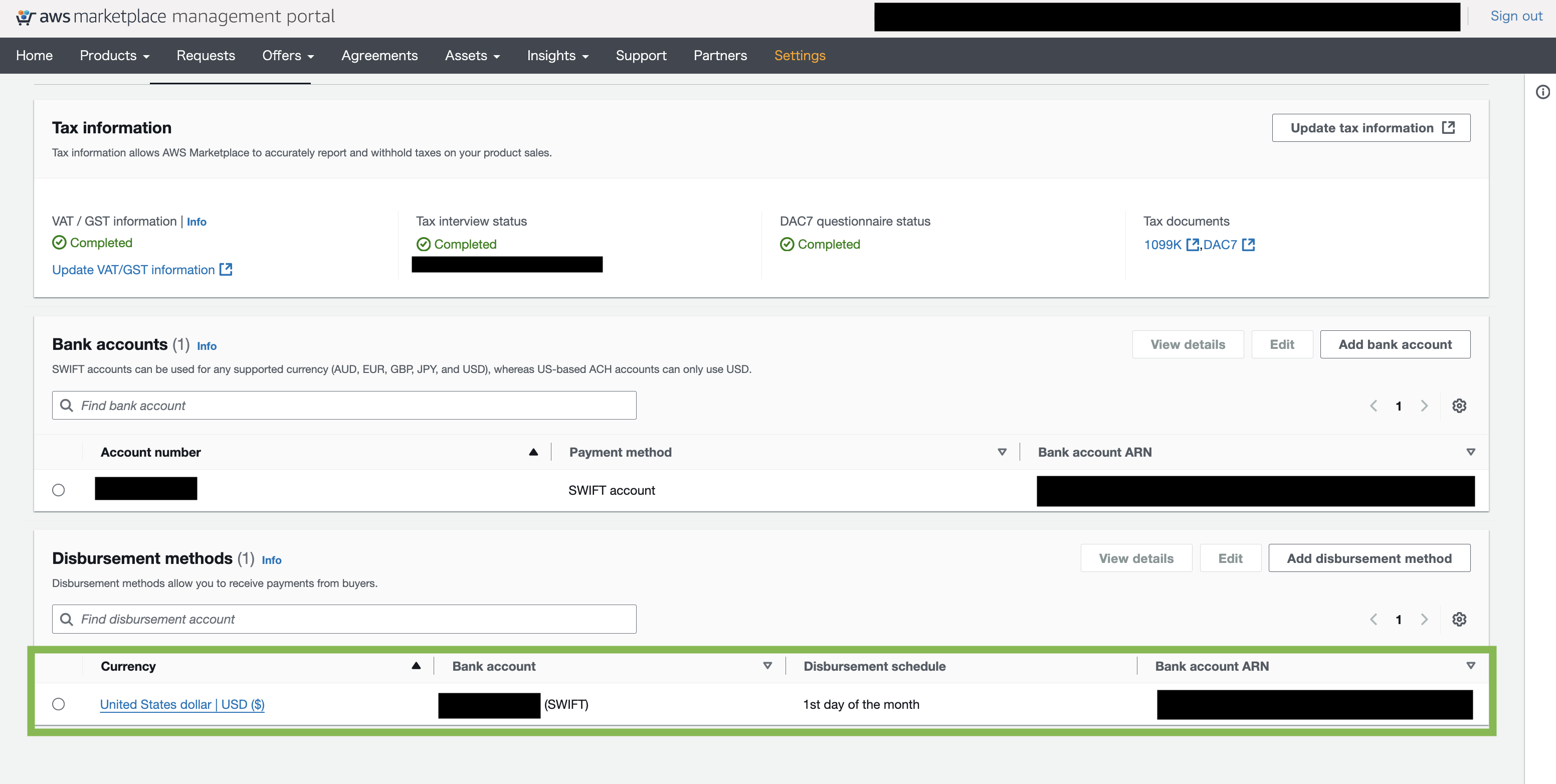Focus the Find disbursement account search field
The image size is (1556, 784).
344,619
